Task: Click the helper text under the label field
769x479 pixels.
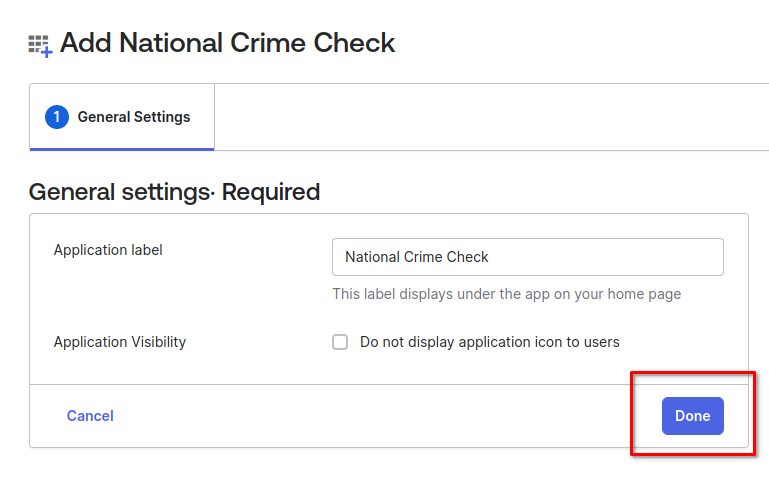Action: (x=506, y=294)
